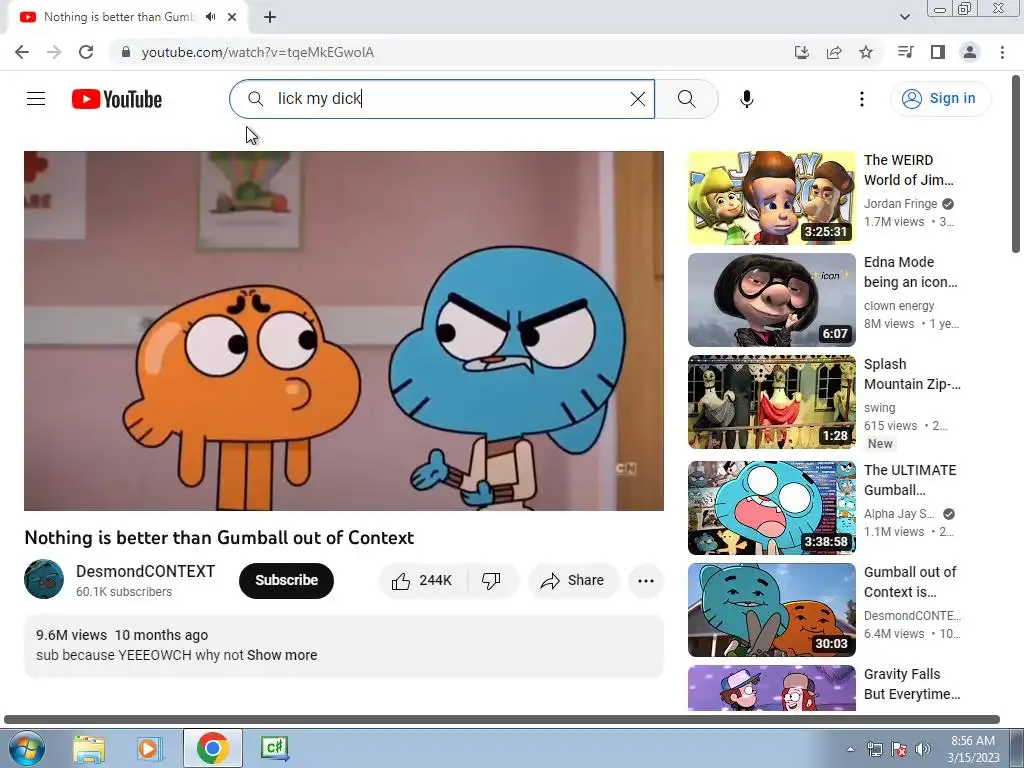Viewport: 1024px width, 768px height.
Task: Go back with browser back arrow
Action: click(x=22, y=52)
